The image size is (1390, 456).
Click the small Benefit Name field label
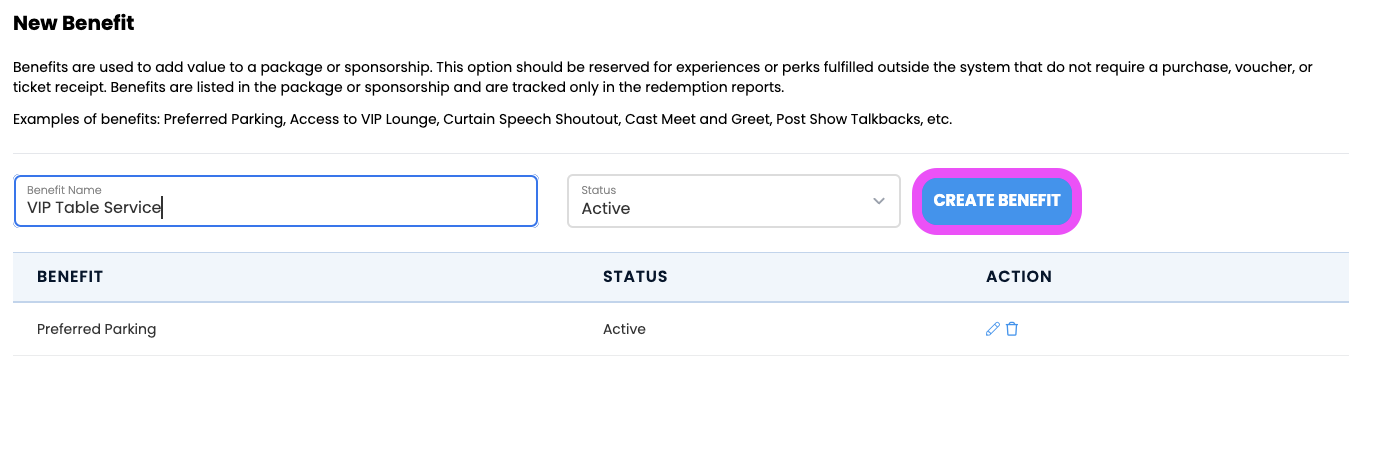(64, 190)
